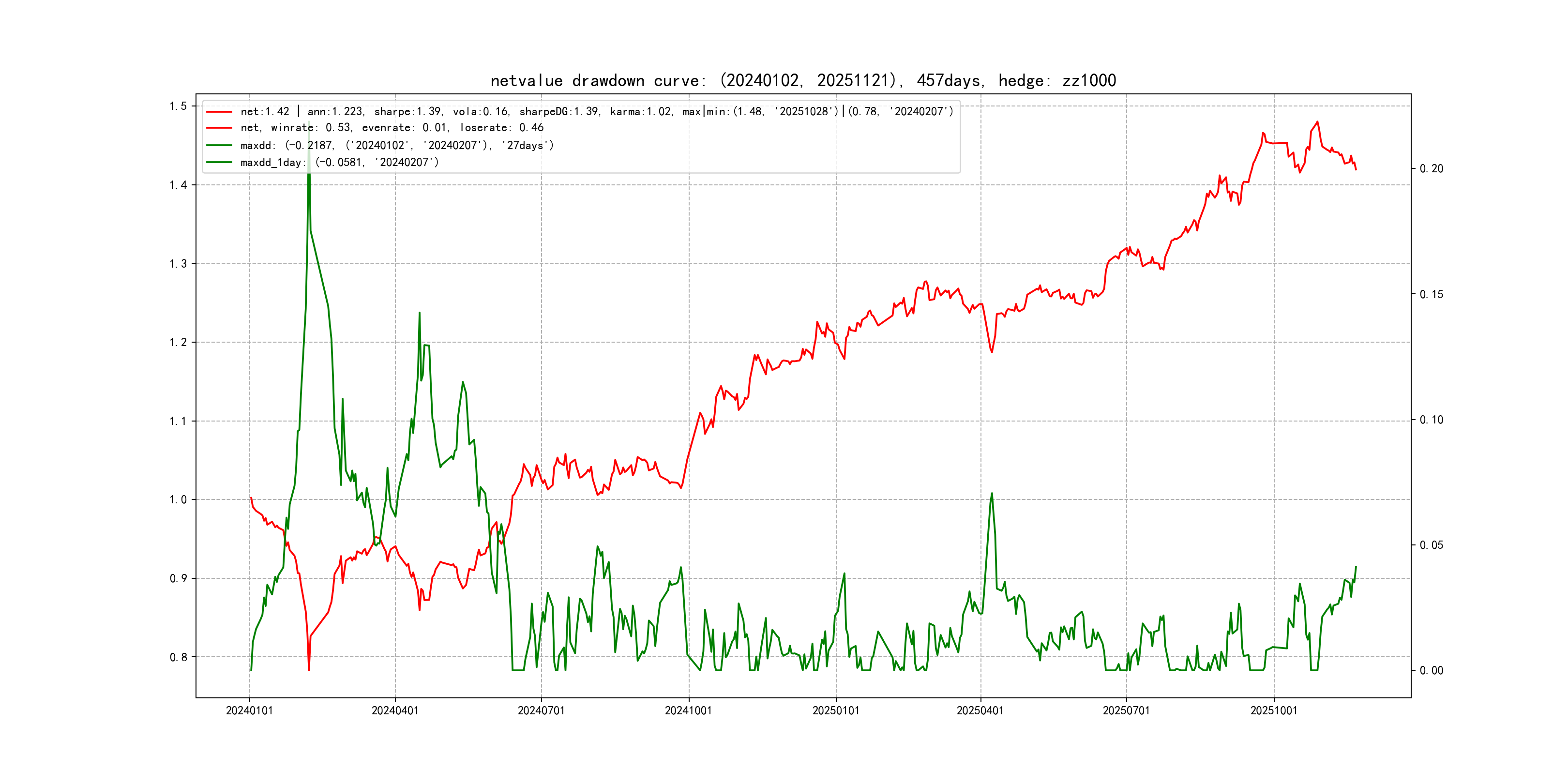Click the 0.20 right y-axis tick label
The height and width of the screenshot is (784, 1568).
coord(1431,168)
